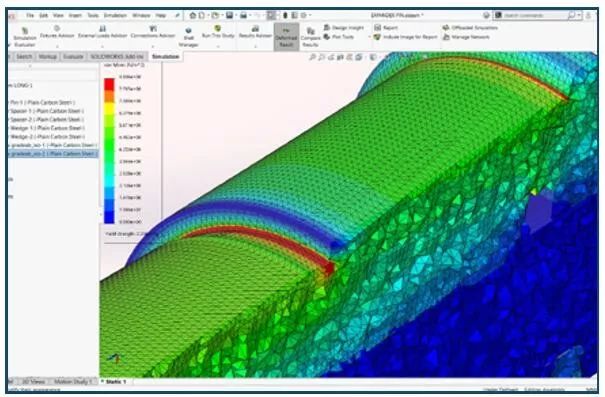Open the Connections Advisor
Image resolution: width=605 pixels, height=397 pixels.
click(153, 32)
